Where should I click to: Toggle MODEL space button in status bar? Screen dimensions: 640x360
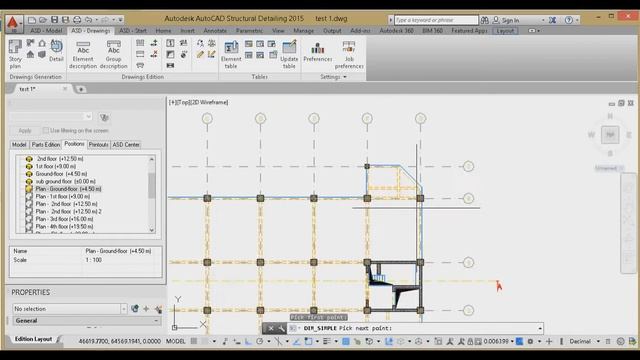coord(176,341)
